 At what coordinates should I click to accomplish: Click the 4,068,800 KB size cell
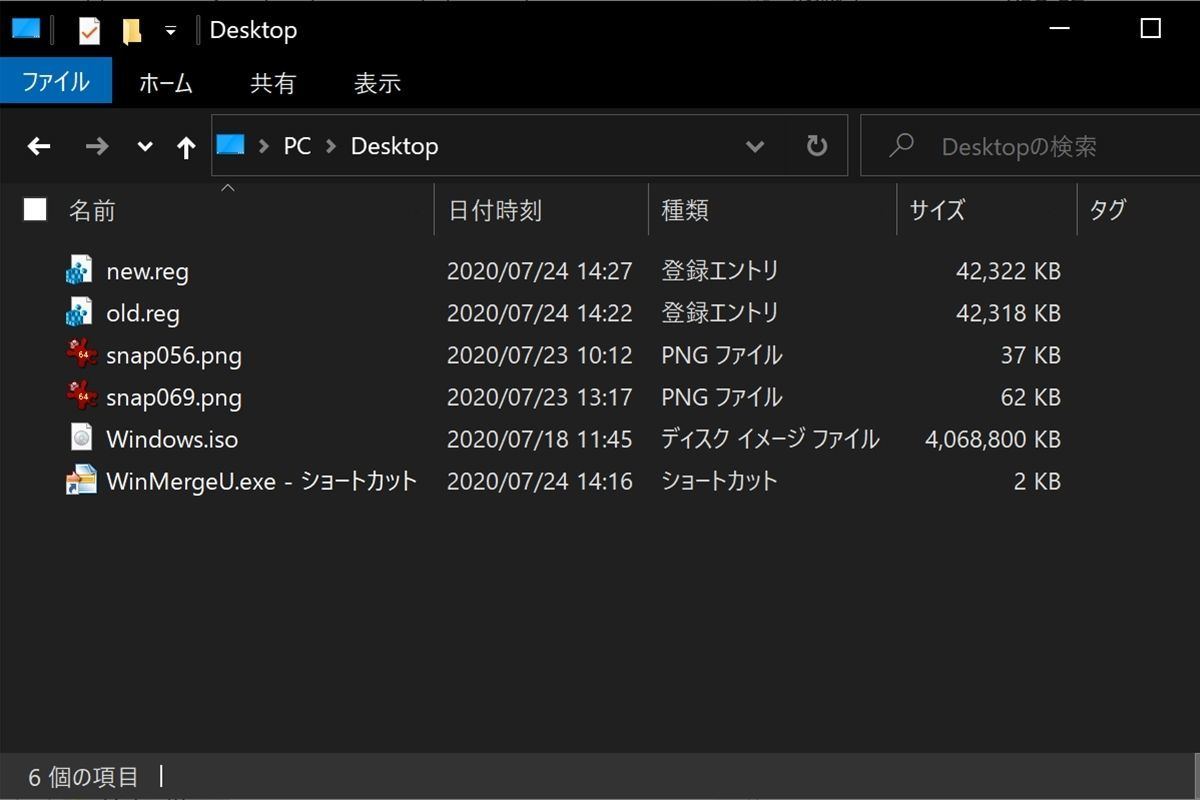tap(993, 439)
